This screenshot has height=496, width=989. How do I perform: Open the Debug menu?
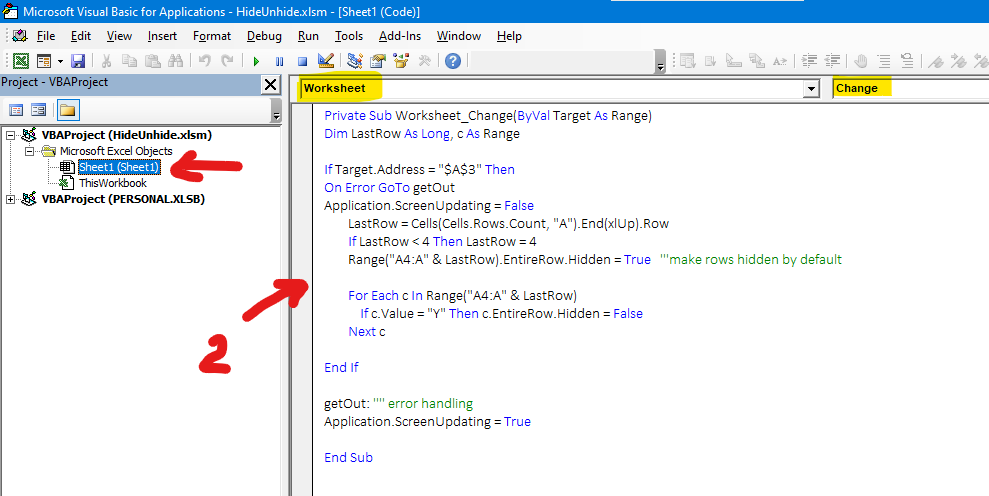click(264, 36)
